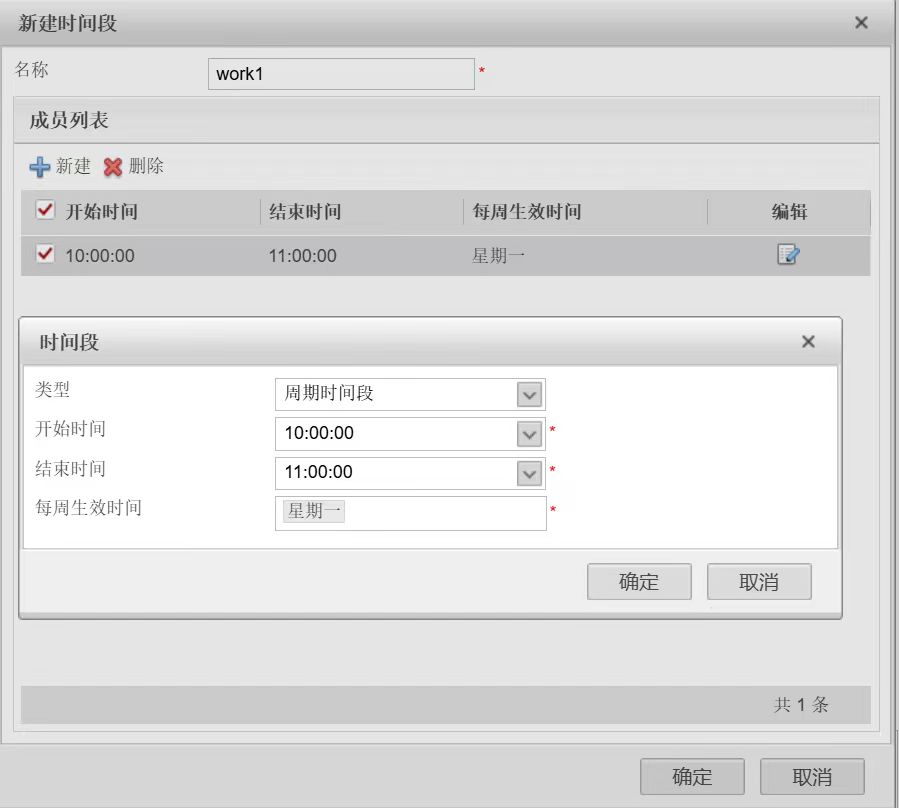The image size is (899, 808).
Task: Click the blue plus 新建 icon
Action: [x=40, y=167]
